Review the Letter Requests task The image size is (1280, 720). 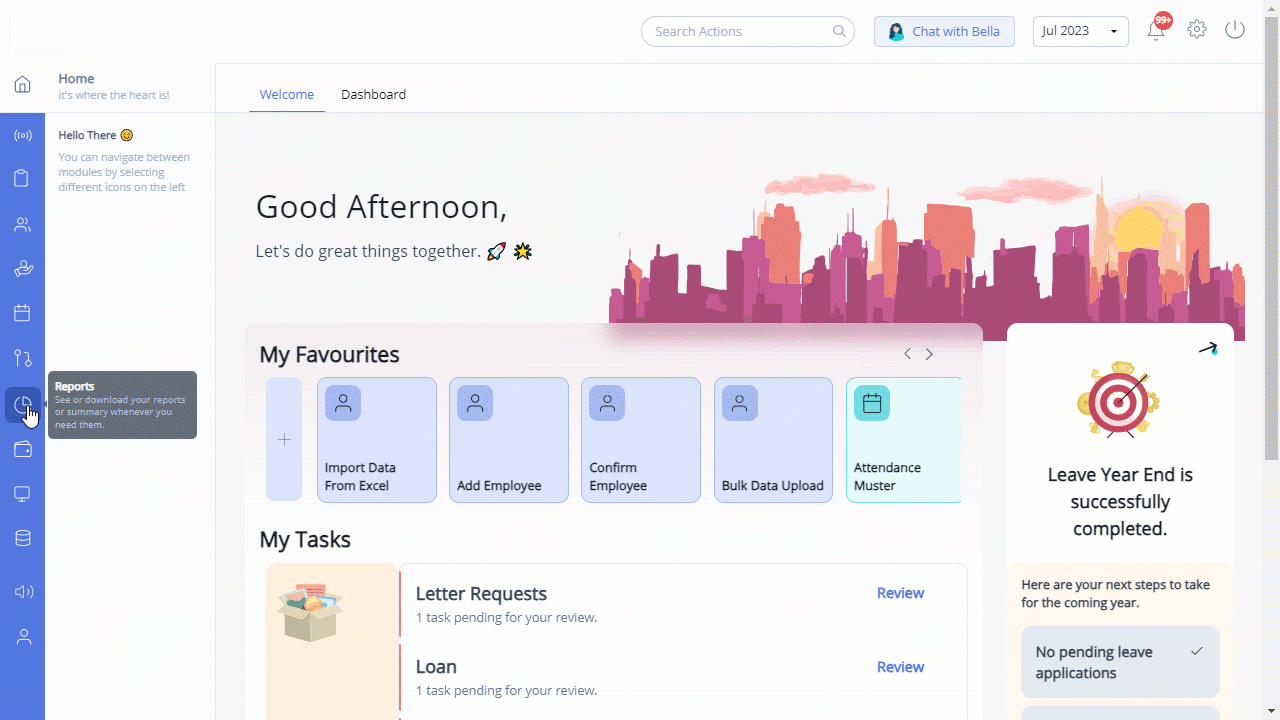point(900,593)
